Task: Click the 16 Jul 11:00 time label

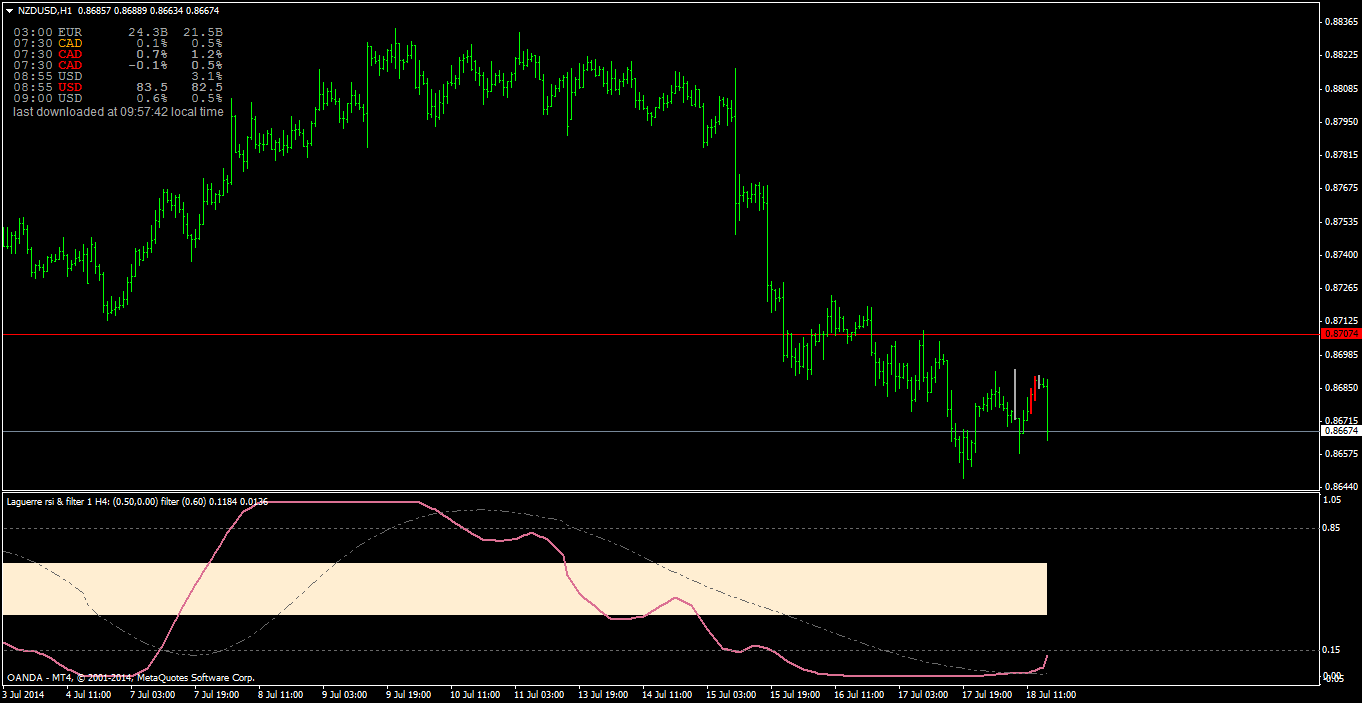Action: click(859, 693)
